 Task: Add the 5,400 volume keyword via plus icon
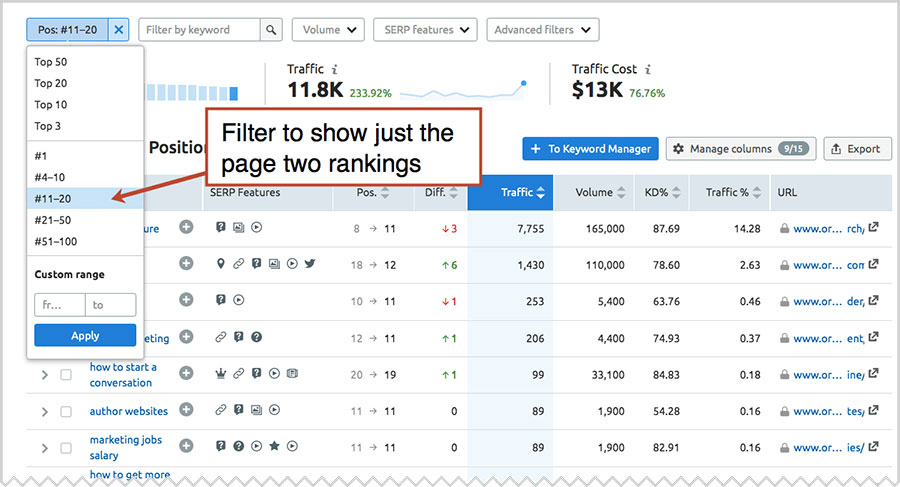(x=186, y=300)
